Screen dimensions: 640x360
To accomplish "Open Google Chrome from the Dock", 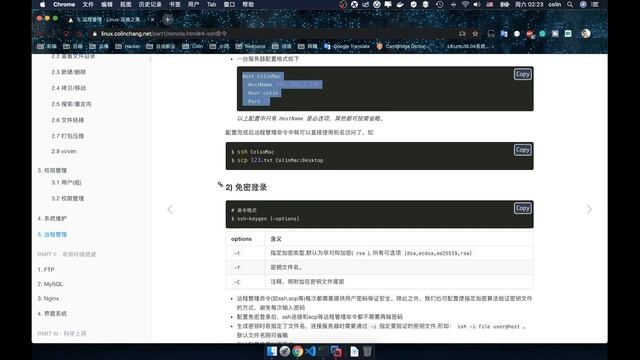I will 298,351.
